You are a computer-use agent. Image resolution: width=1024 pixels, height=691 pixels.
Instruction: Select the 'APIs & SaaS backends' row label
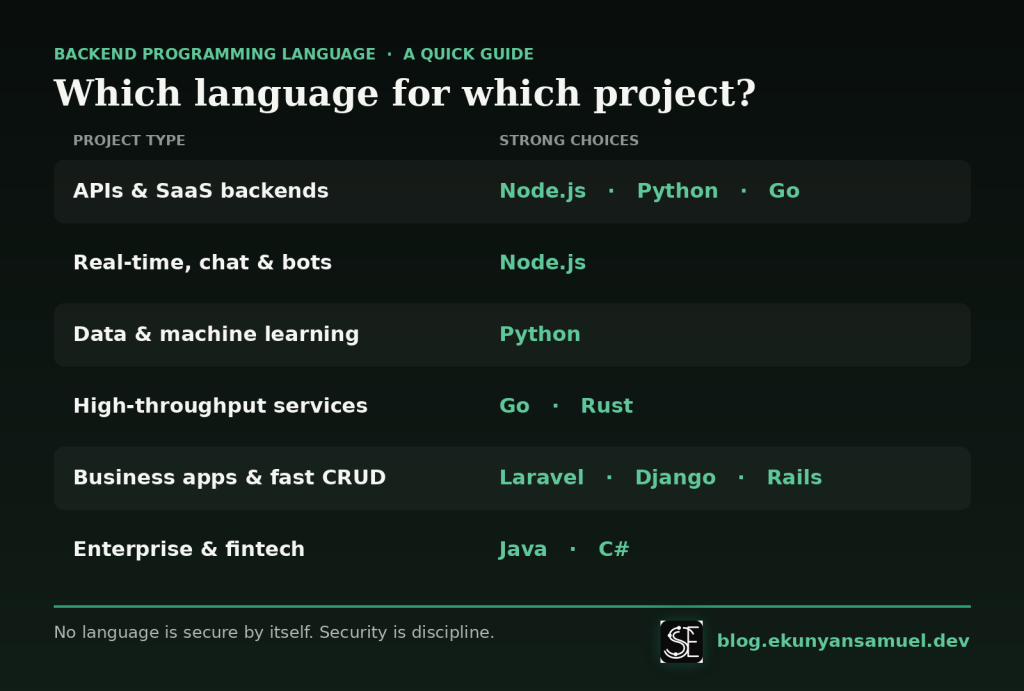tap(201, 191)
